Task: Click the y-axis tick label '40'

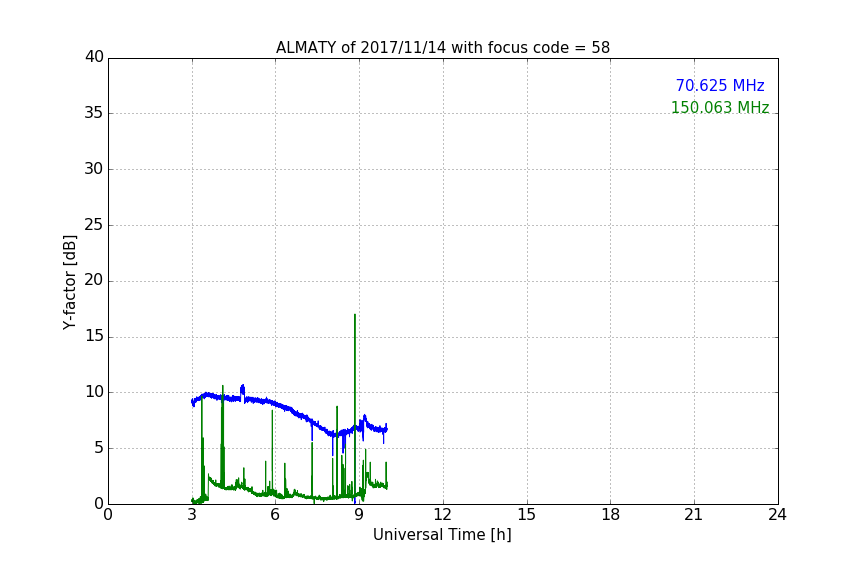Action: [94, 57]
